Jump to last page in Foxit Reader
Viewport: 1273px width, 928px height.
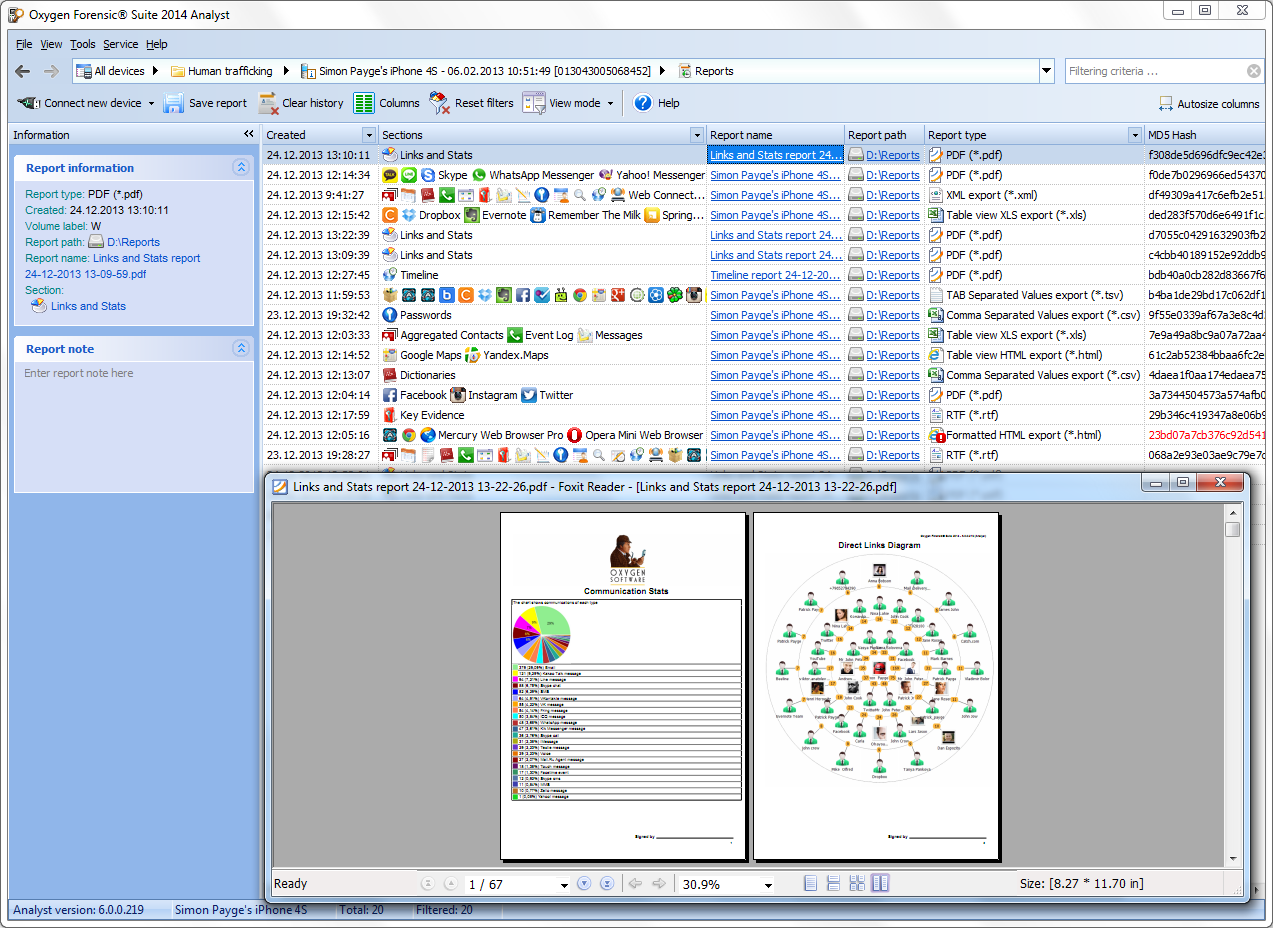tap(607, 884)
